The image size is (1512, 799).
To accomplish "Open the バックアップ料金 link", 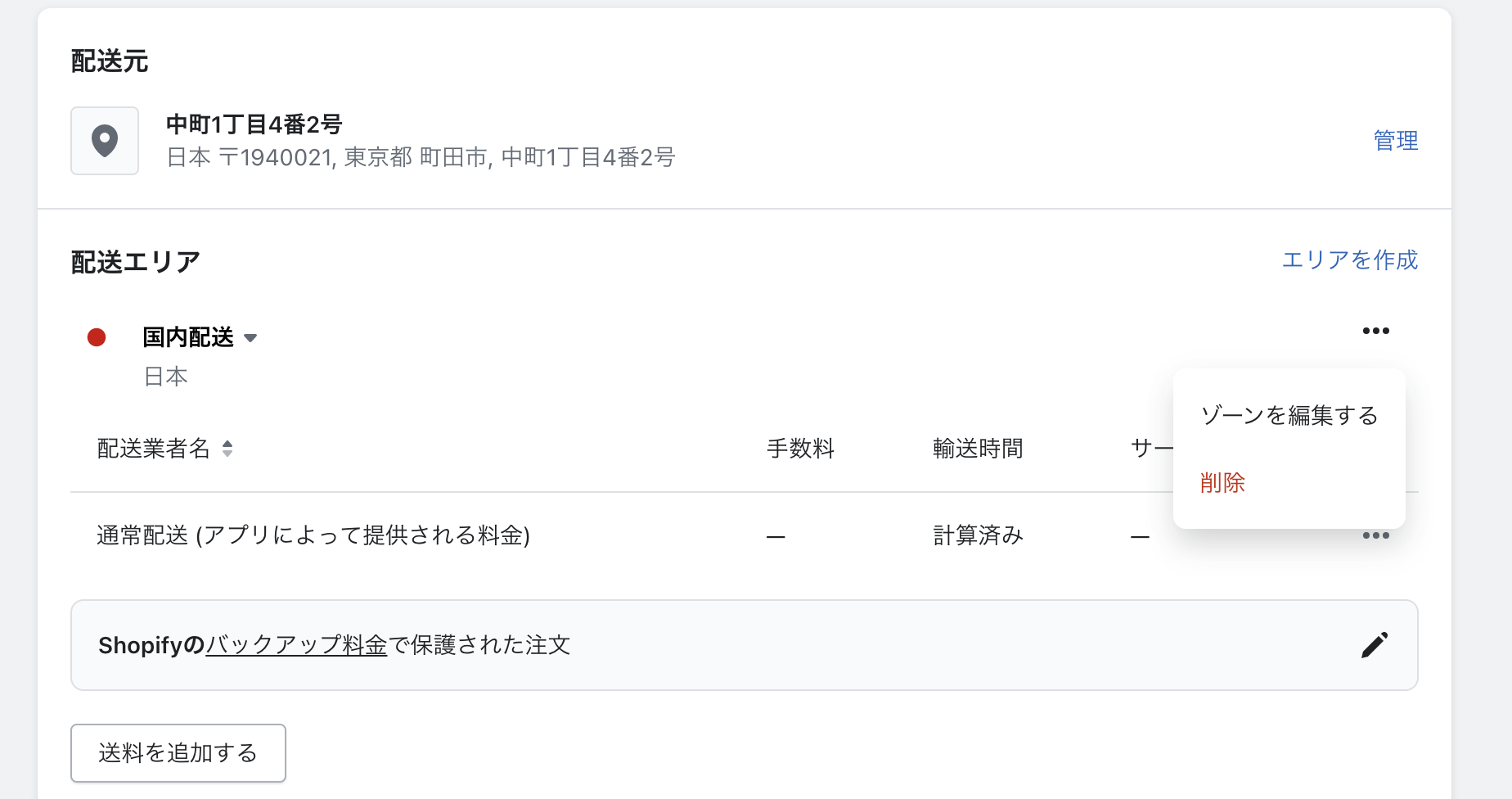I will [296, 645].
